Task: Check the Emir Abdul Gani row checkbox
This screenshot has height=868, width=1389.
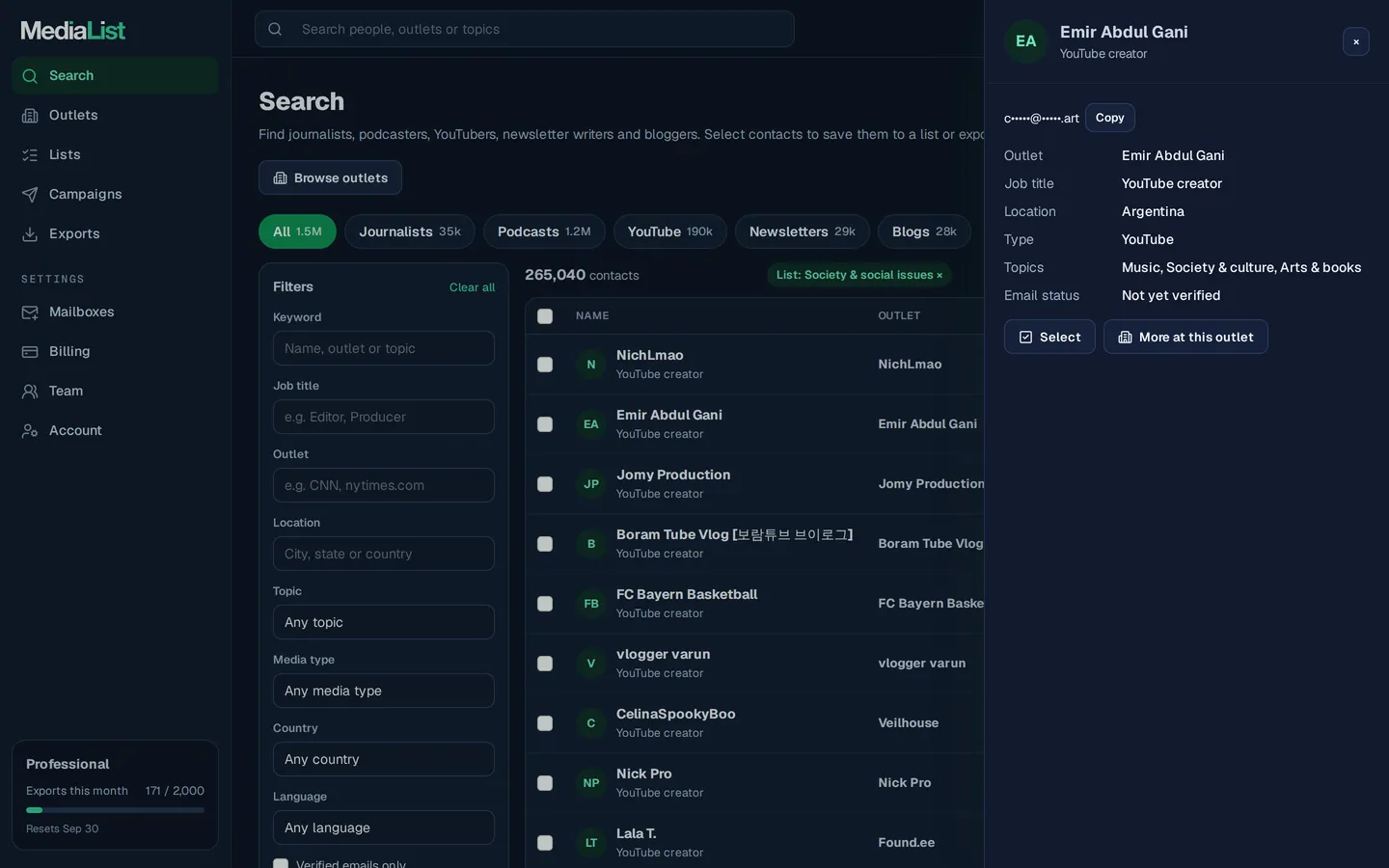Action: (x=545, y=424)
